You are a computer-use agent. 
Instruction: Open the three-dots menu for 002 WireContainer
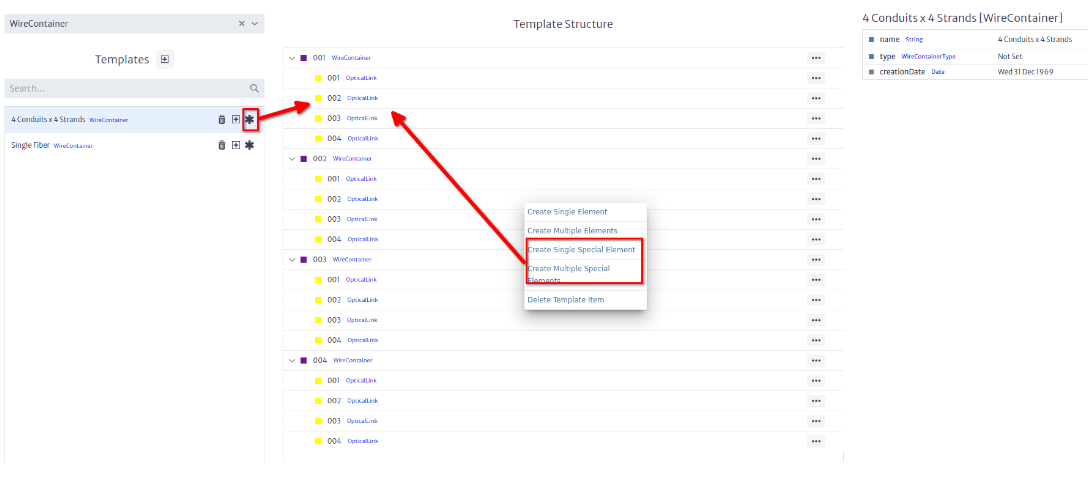click(816, 158)
